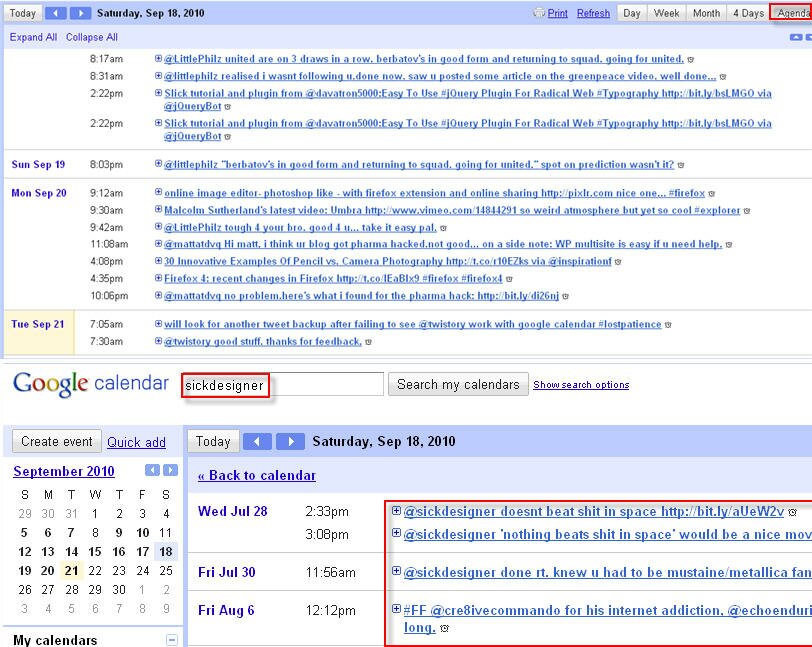The height and width of the screenshot is (647, 812).
Task: Select the Agenda view tab
Action: coord(791,13)
